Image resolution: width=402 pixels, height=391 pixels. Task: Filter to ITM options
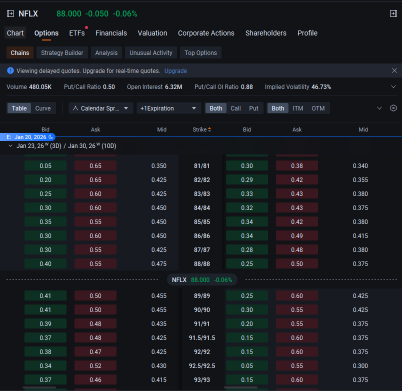coord(298,108)
